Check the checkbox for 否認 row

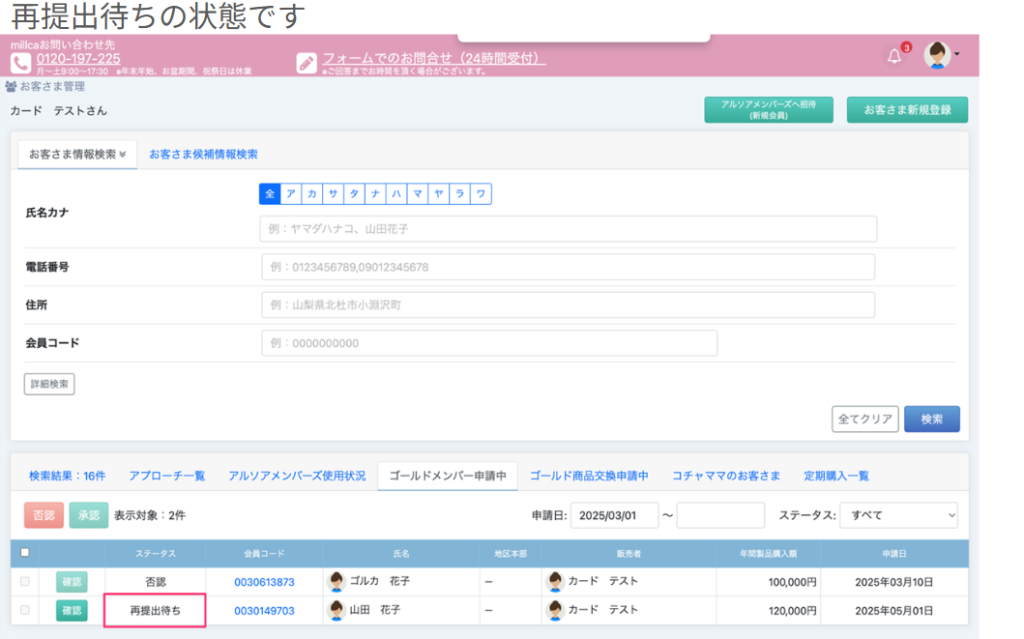(x=25, y=581)
